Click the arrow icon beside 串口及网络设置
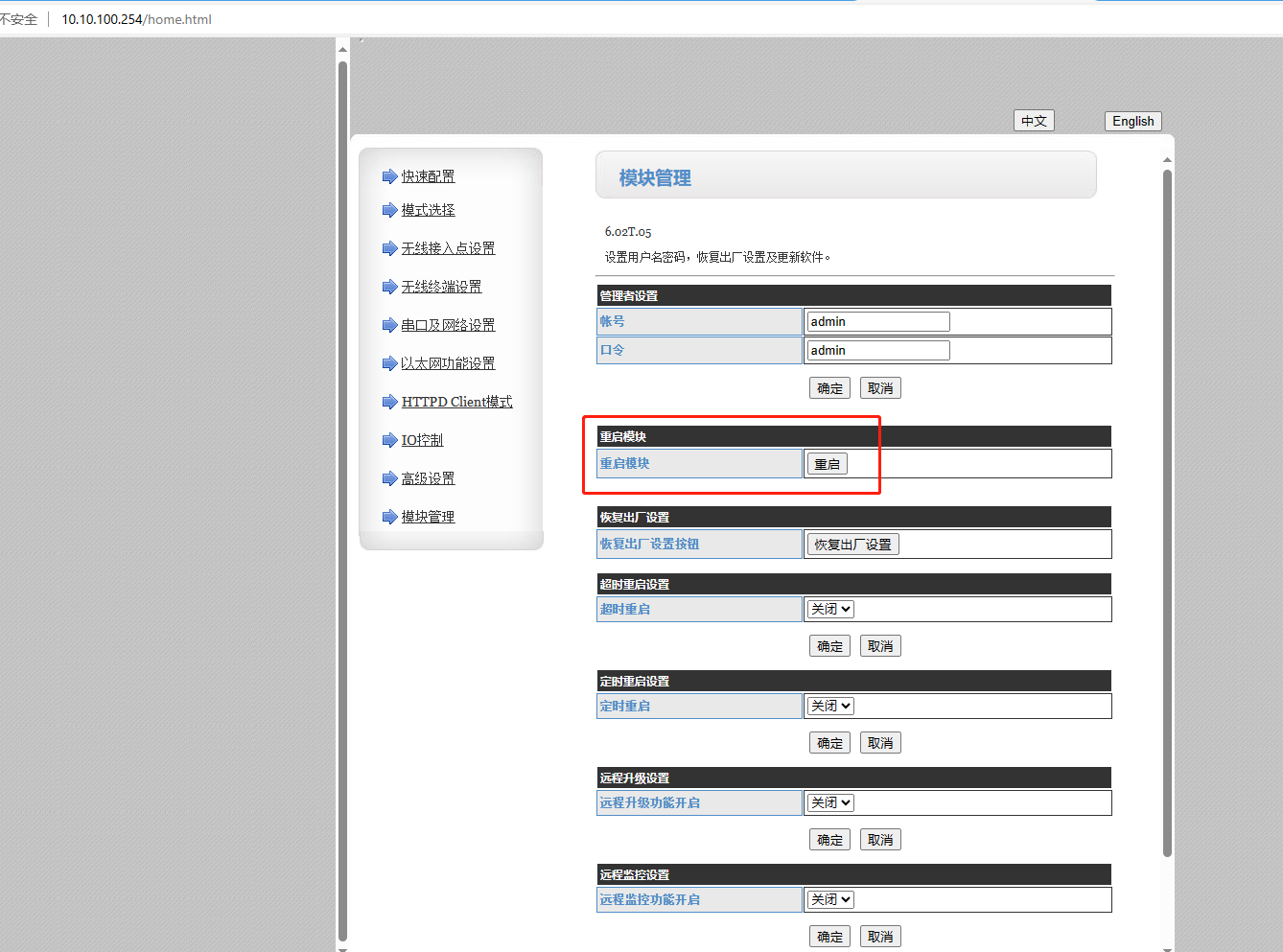Image resolution: width=1283 pixels, height=952 pixels. [x=389, y=325]
